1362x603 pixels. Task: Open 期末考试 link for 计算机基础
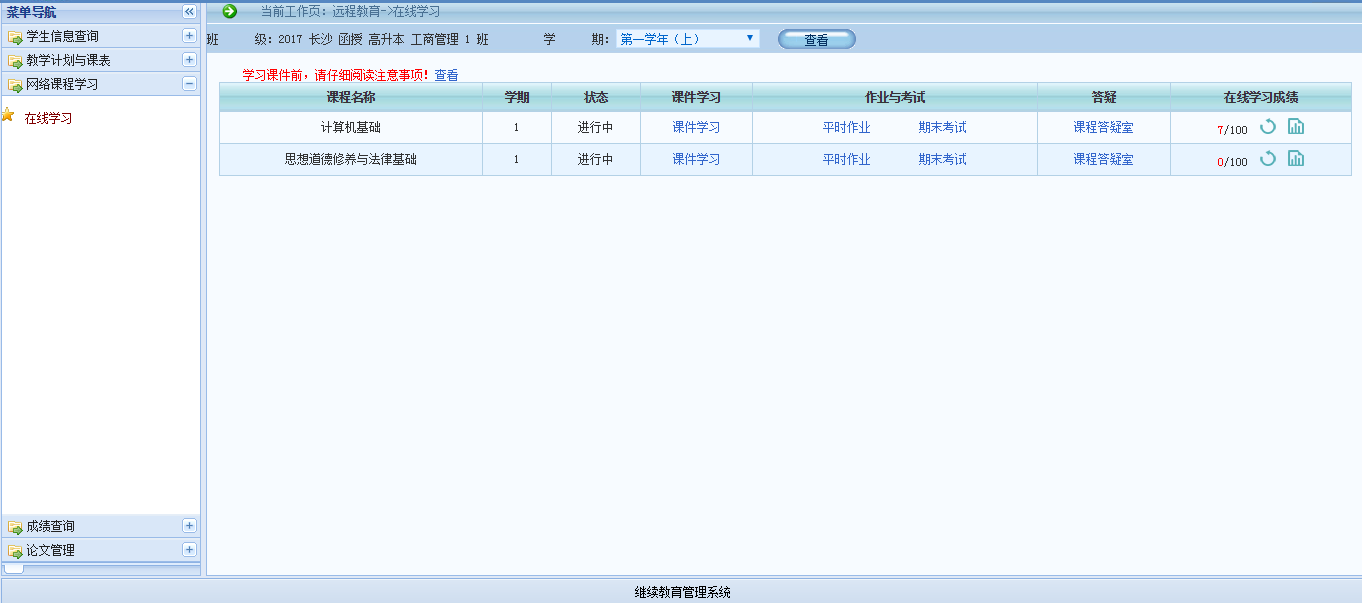tap(942, 128)
